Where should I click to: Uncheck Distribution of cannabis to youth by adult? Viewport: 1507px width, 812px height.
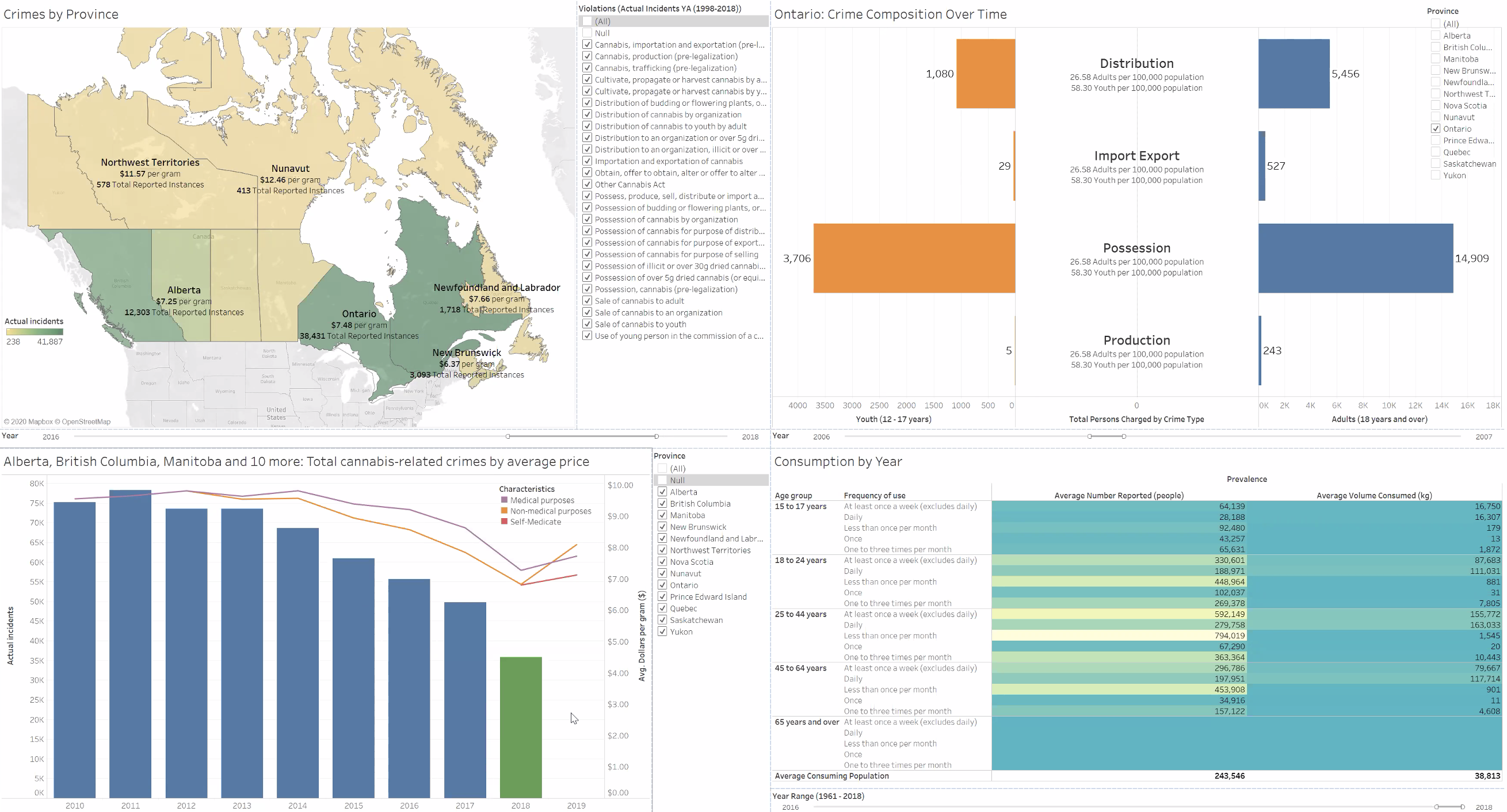[587, 127]
